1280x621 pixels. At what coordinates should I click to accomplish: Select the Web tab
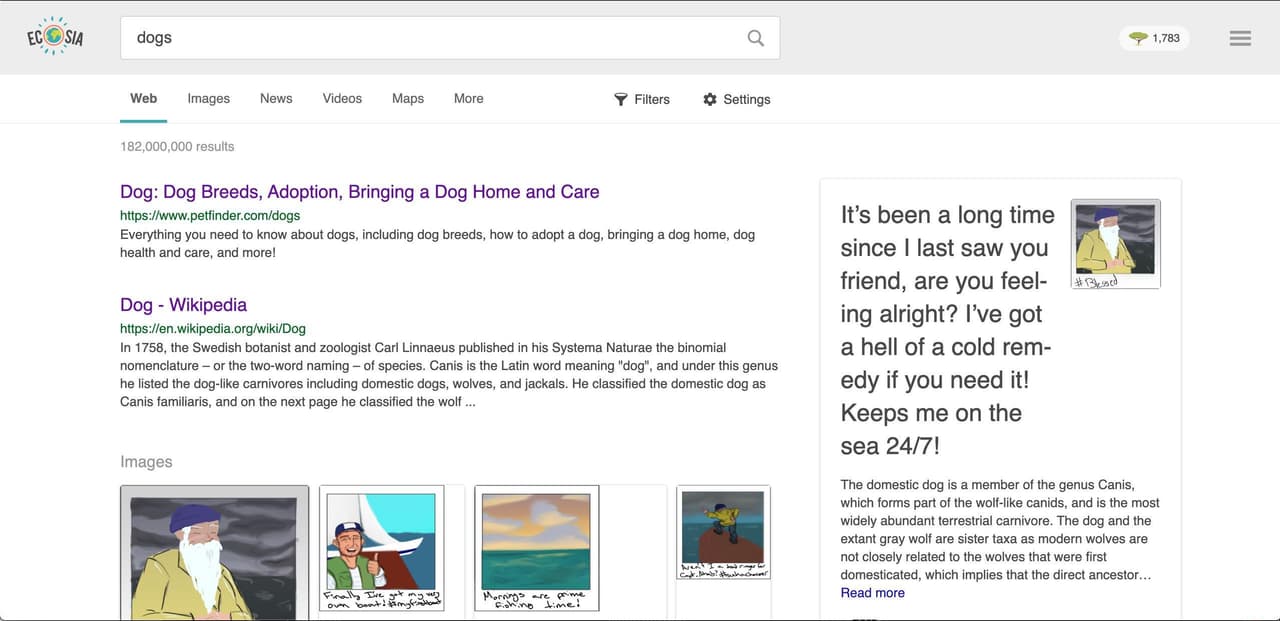point(143,98)
